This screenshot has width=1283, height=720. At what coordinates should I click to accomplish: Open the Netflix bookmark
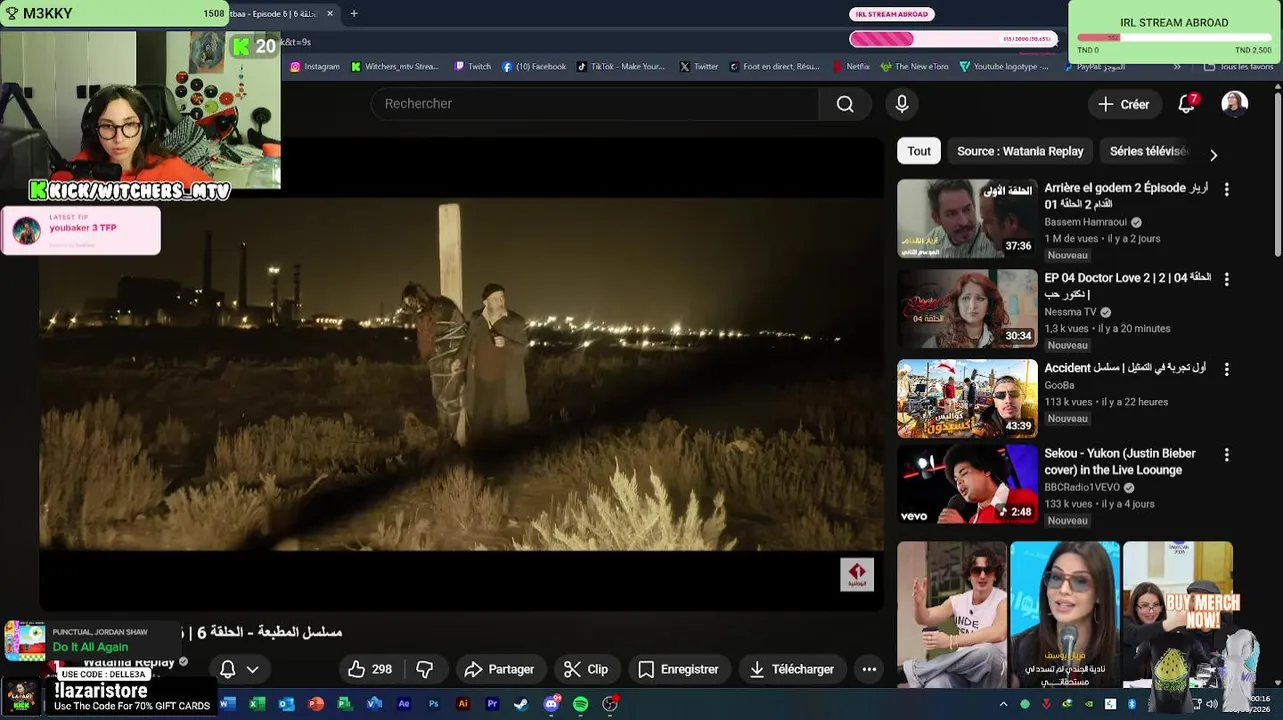tap(851, 67)
